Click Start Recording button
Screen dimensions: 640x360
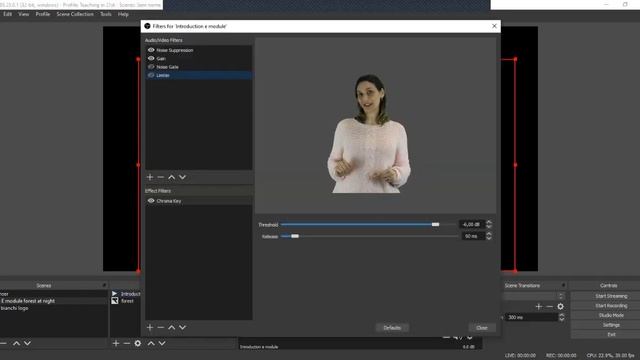pos(611,306)
